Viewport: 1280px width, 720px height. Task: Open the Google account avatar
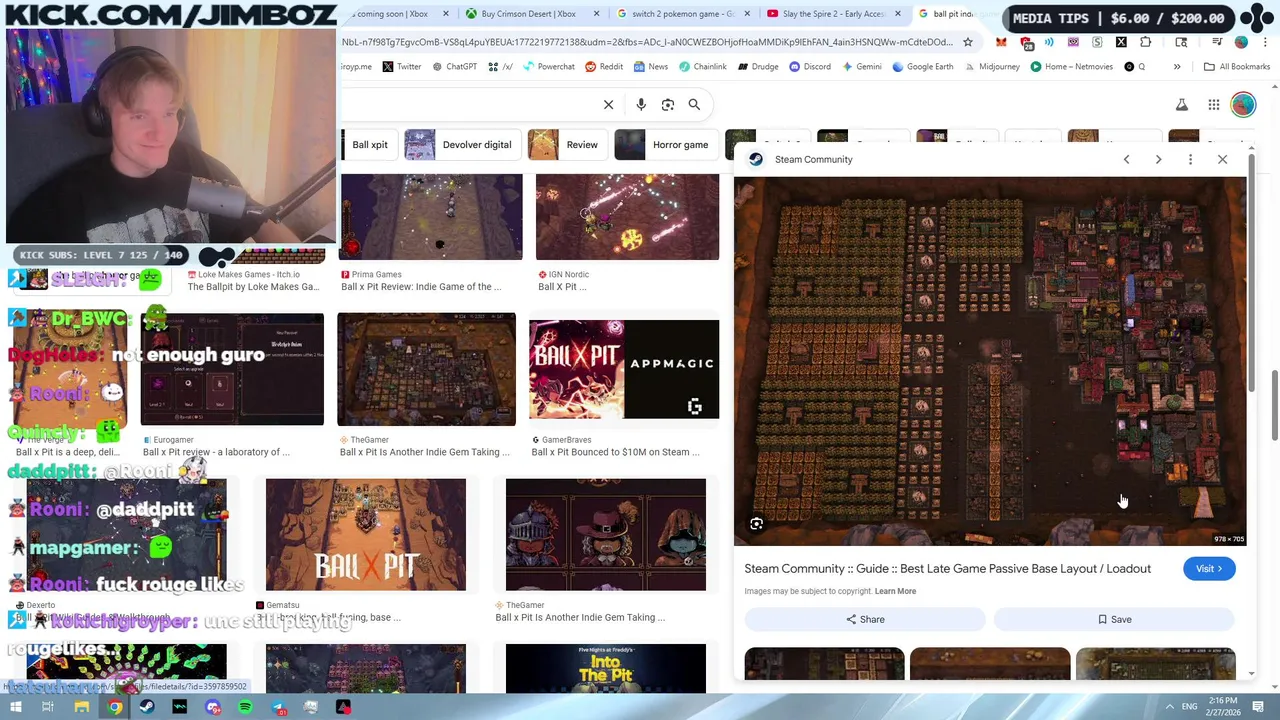pyautogui.click(x=1243, y=105)
